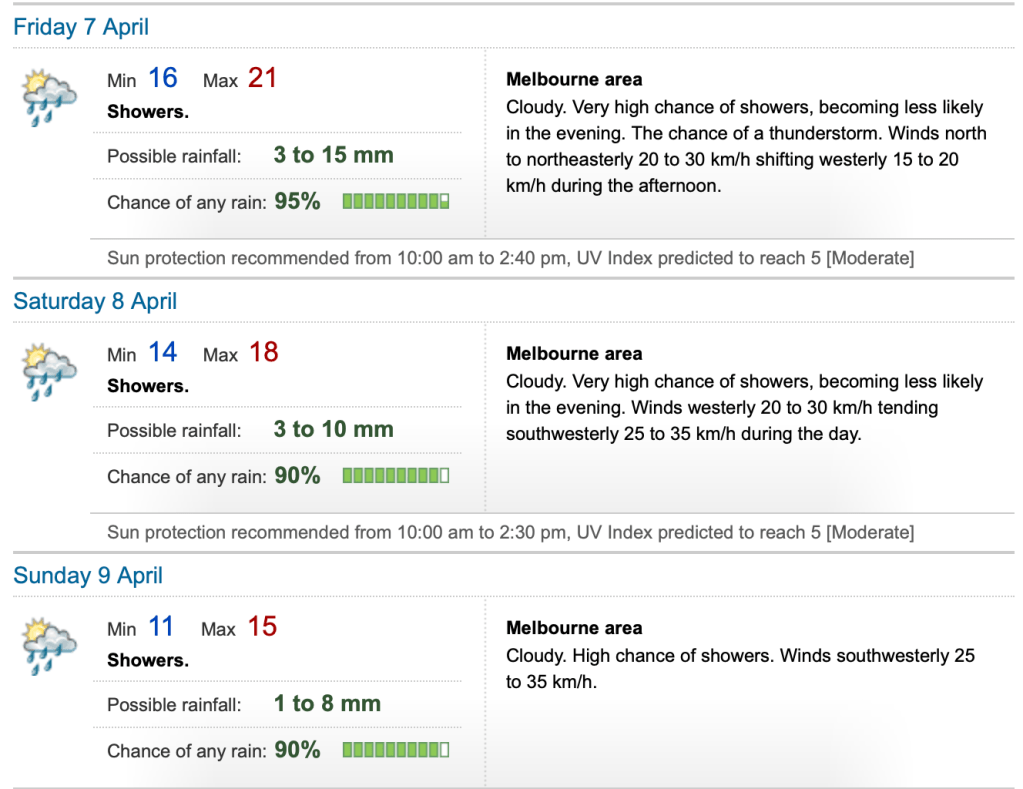The image size is (1023, 789).
Task: Click Saturday's maximum temperature 18
Action: 263,353
